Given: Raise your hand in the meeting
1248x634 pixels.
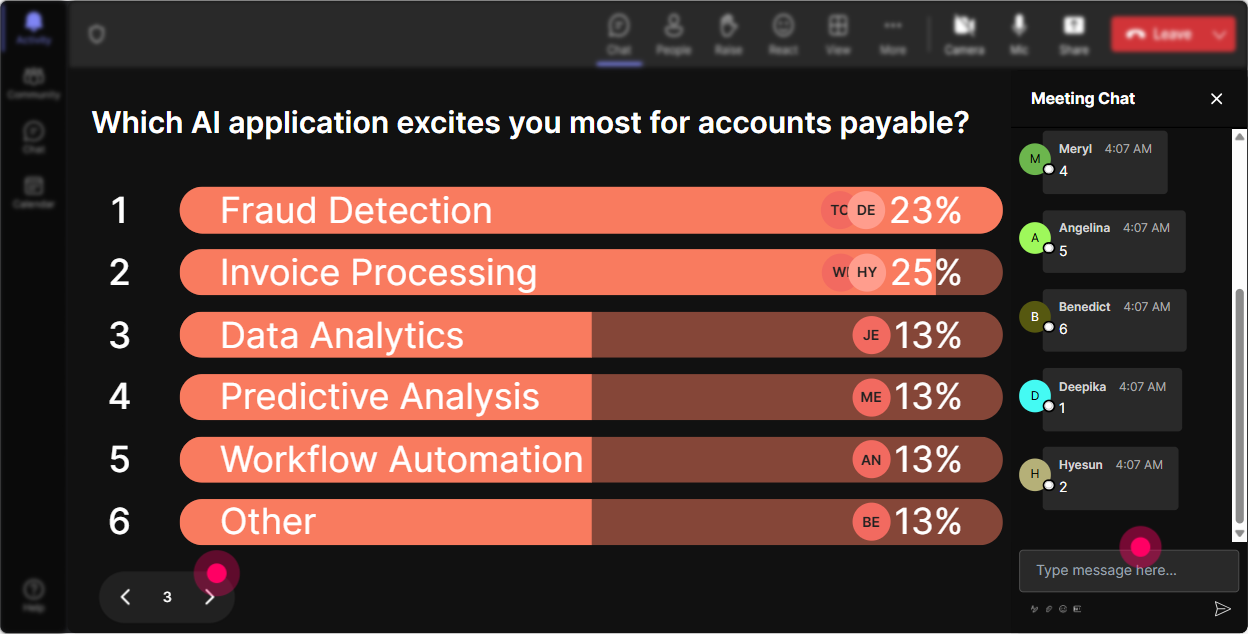Looking at the screenshot, I should click(x=728, y=35).
